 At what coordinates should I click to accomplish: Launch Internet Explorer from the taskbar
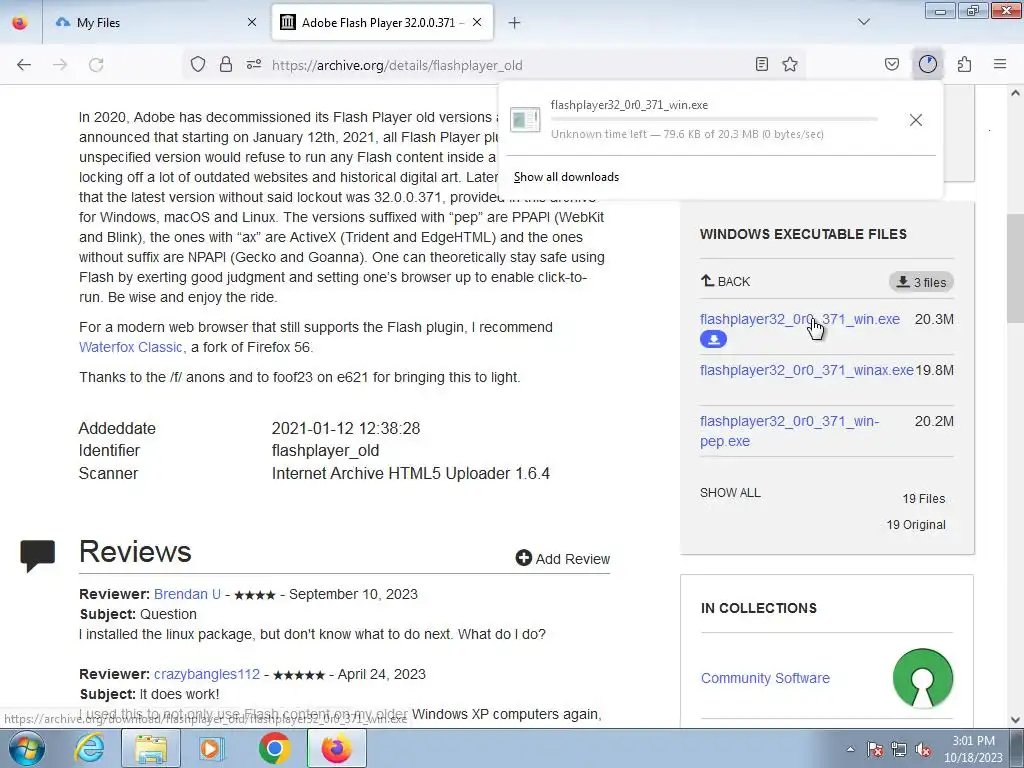click(x=89, y=748)
